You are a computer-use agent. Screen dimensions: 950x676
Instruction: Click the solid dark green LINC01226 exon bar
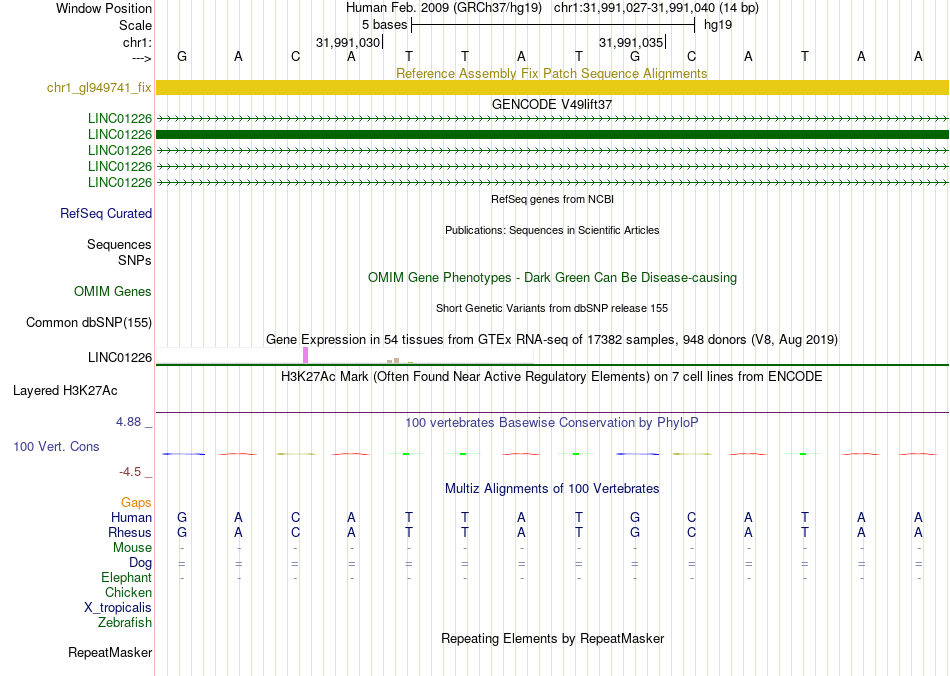tap(552, 134)
